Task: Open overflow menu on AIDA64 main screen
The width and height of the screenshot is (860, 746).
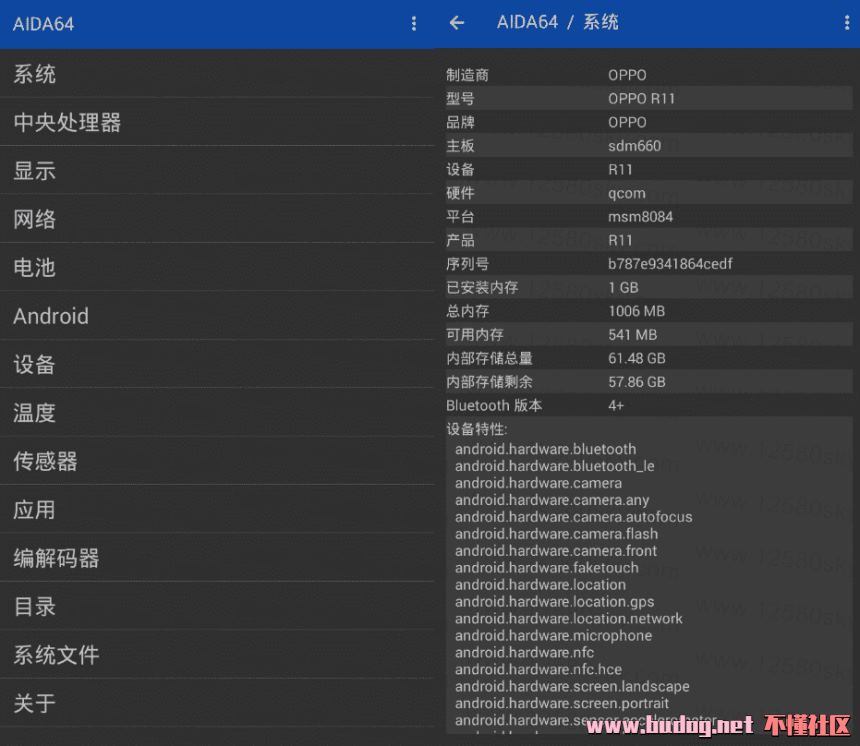Action: pos(414,24)
